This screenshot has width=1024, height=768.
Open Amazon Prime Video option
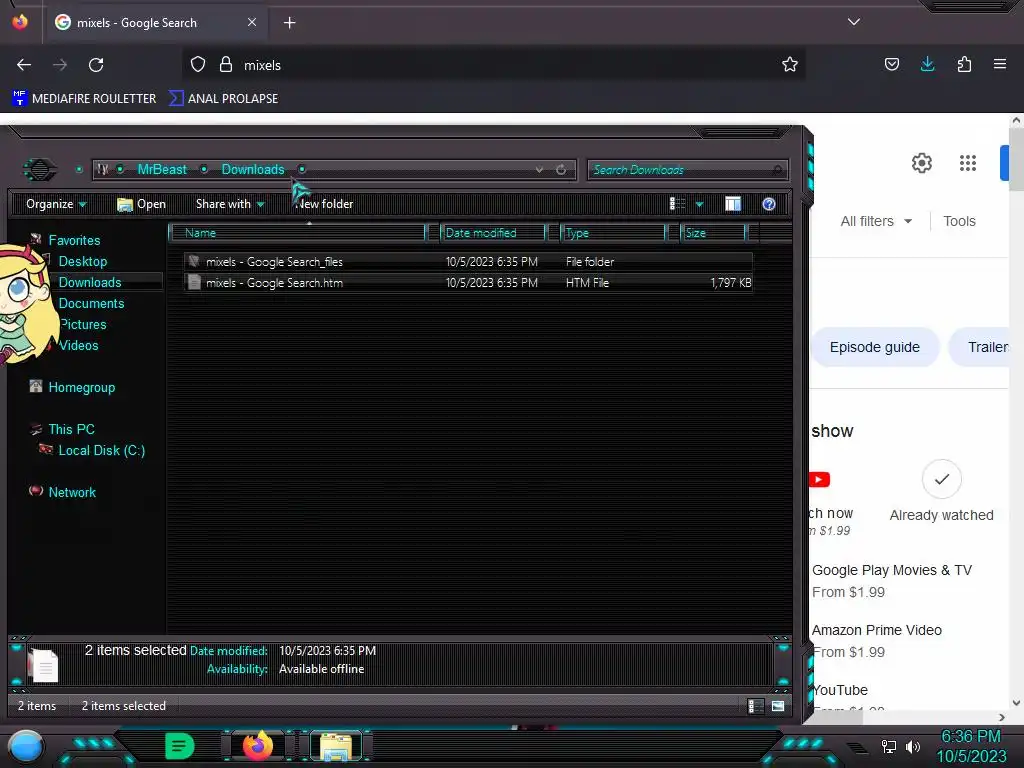876,631
